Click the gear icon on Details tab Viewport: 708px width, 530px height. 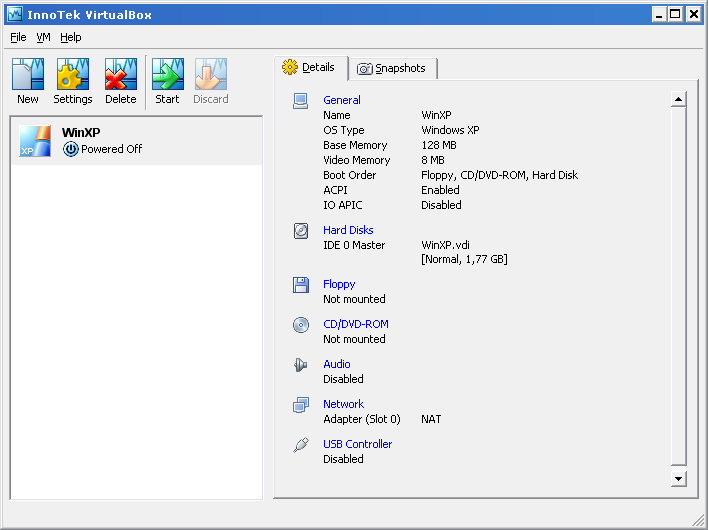[290, 67]
